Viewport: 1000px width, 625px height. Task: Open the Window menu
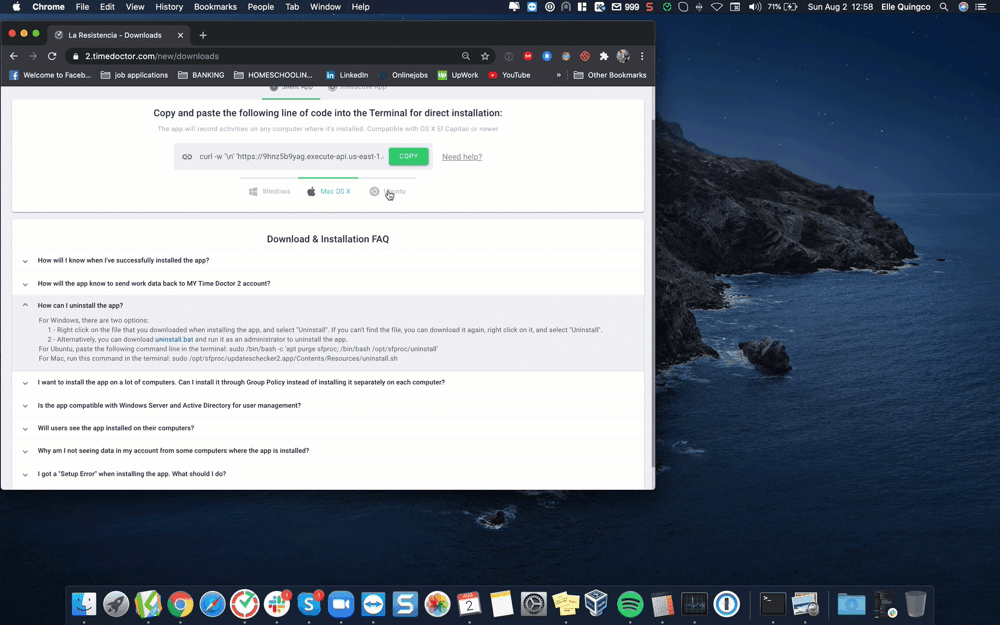325,7
